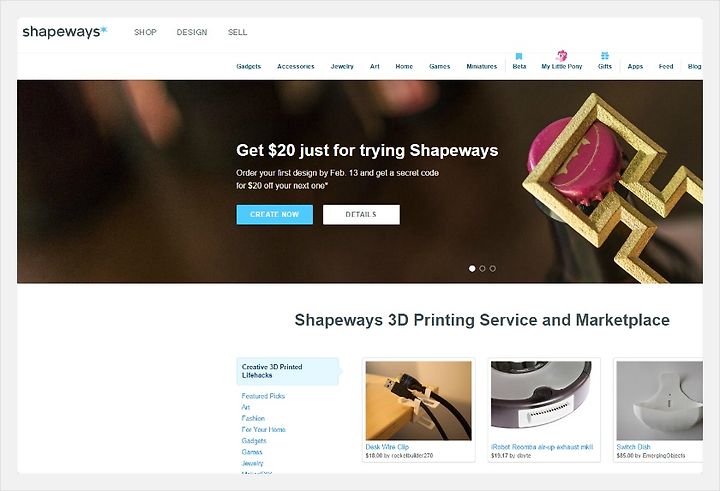The image size is (720, 491).
Task: Open the Beta bookmark icon
Action: point(519,56)
